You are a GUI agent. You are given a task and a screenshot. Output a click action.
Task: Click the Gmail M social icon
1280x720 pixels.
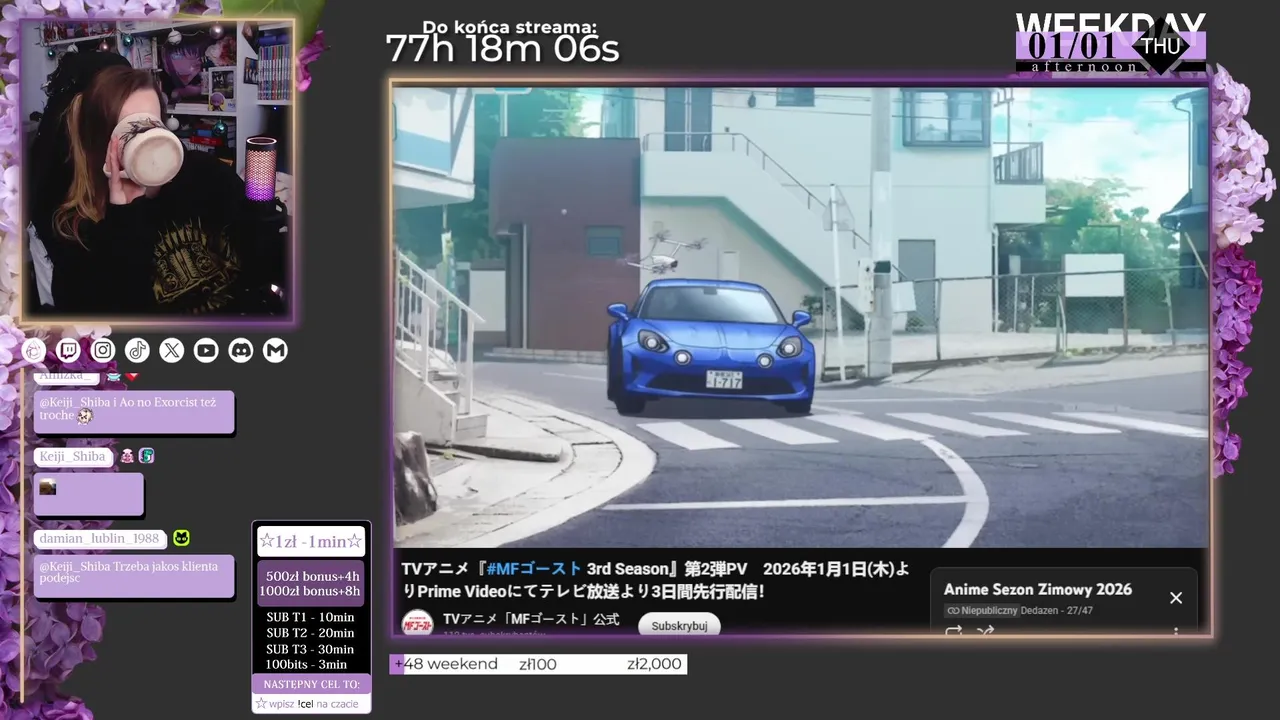[x=275, y=350]
